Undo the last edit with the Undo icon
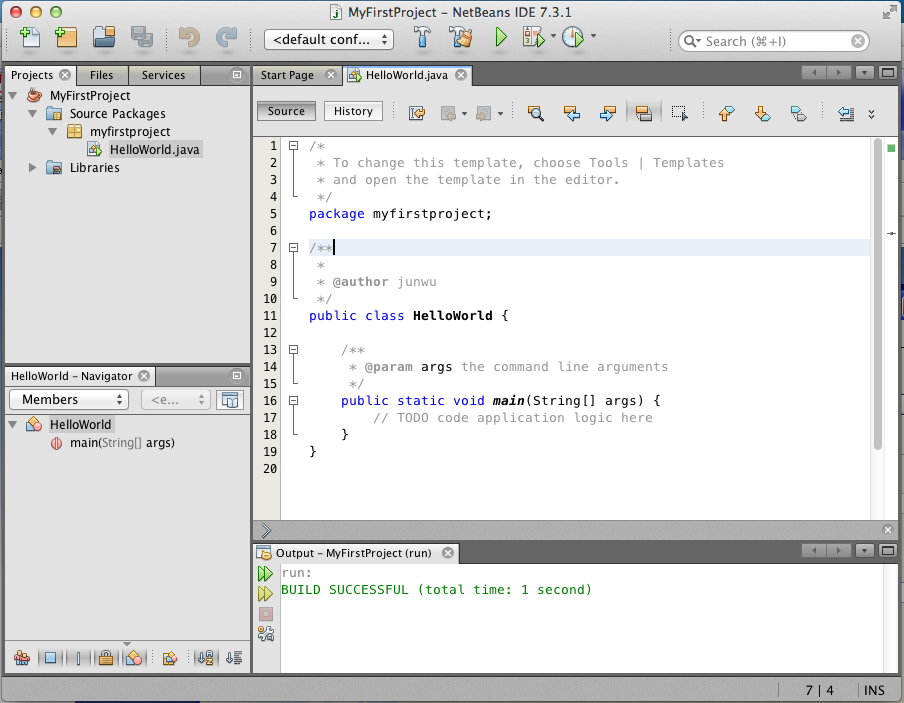This screenshot has width=904, height=703. [189, 38]
